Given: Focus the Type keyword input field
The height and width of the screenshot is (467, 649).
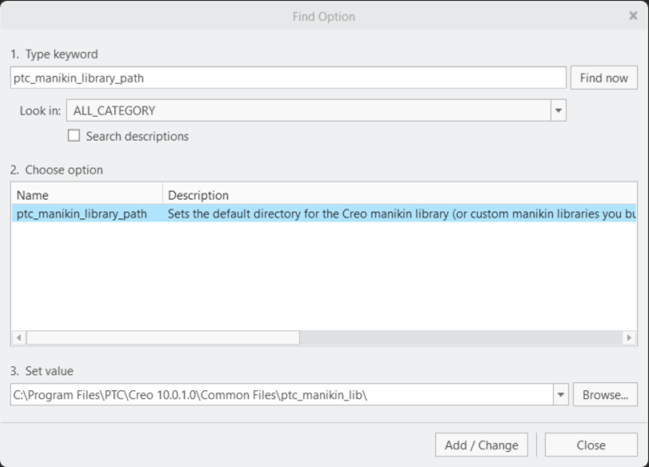Looking at the screenshot, I should click(288, 78).
